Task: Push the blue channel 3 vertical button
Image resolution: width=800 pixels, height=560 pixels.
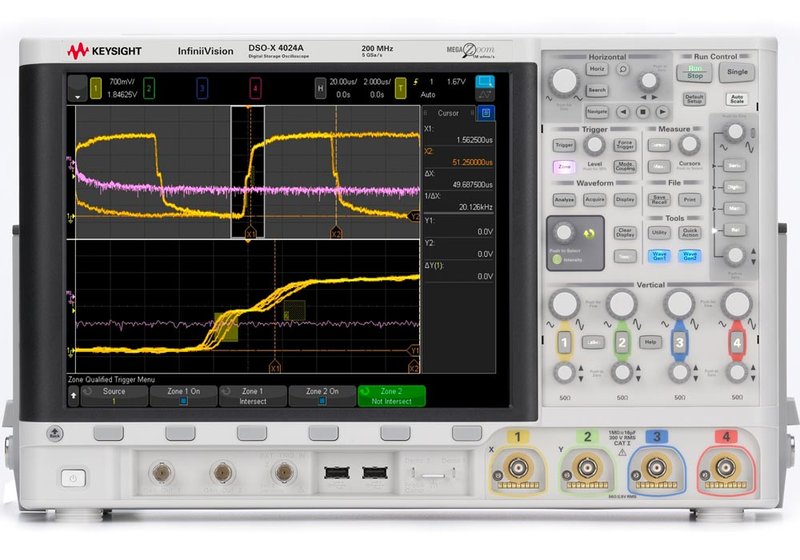Action: [679, 343]
